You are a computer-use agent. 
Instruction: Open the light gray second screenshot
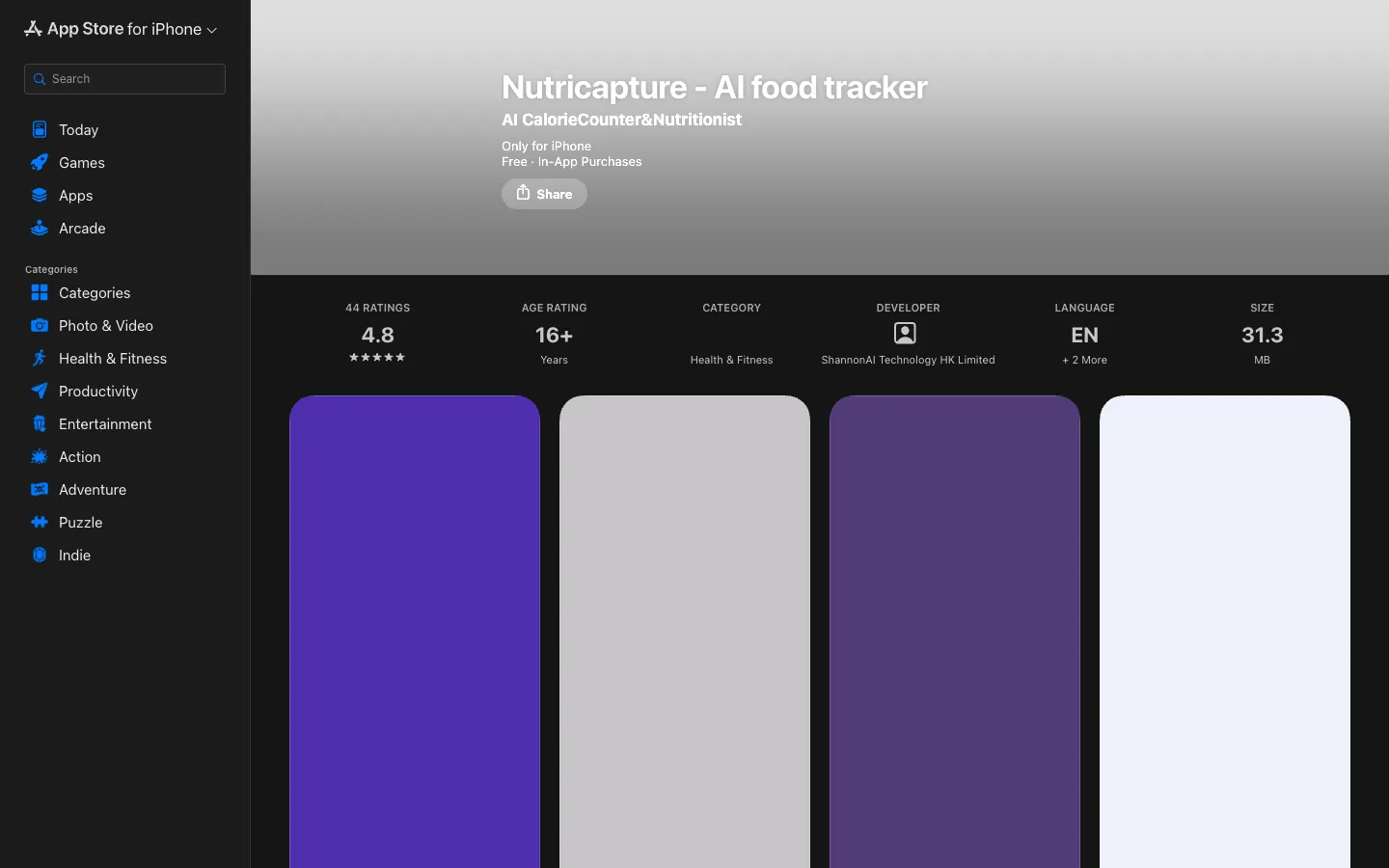point(685,632)
